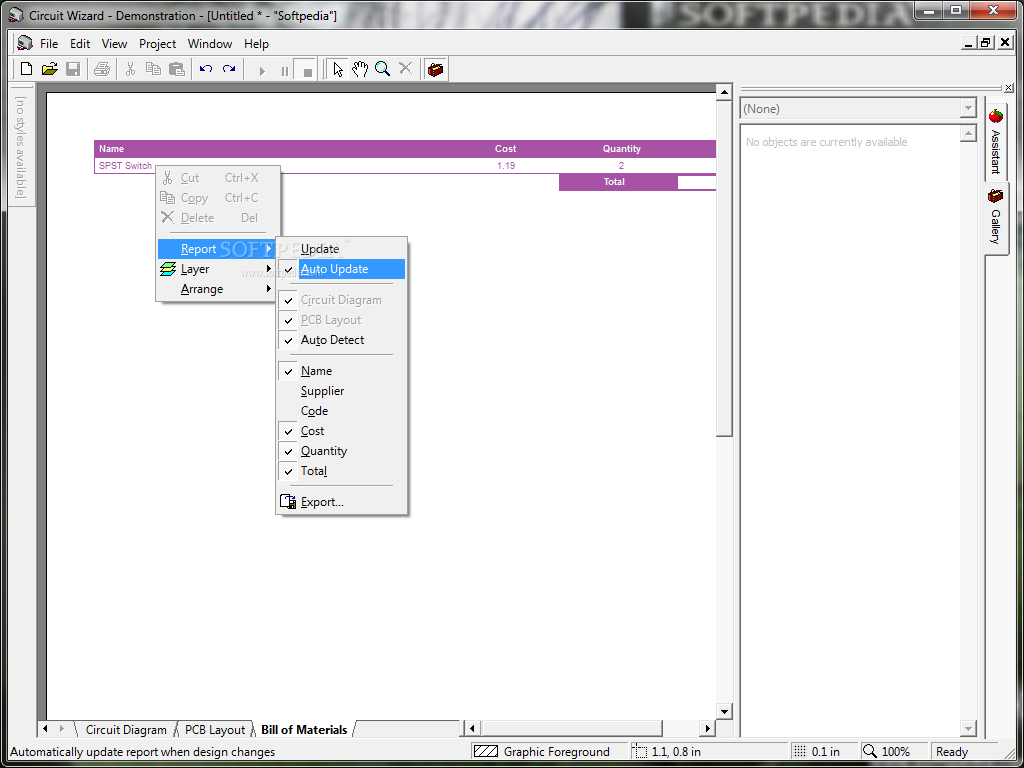
Task: Enable the Code column option
Action: (x=341, y=411)
